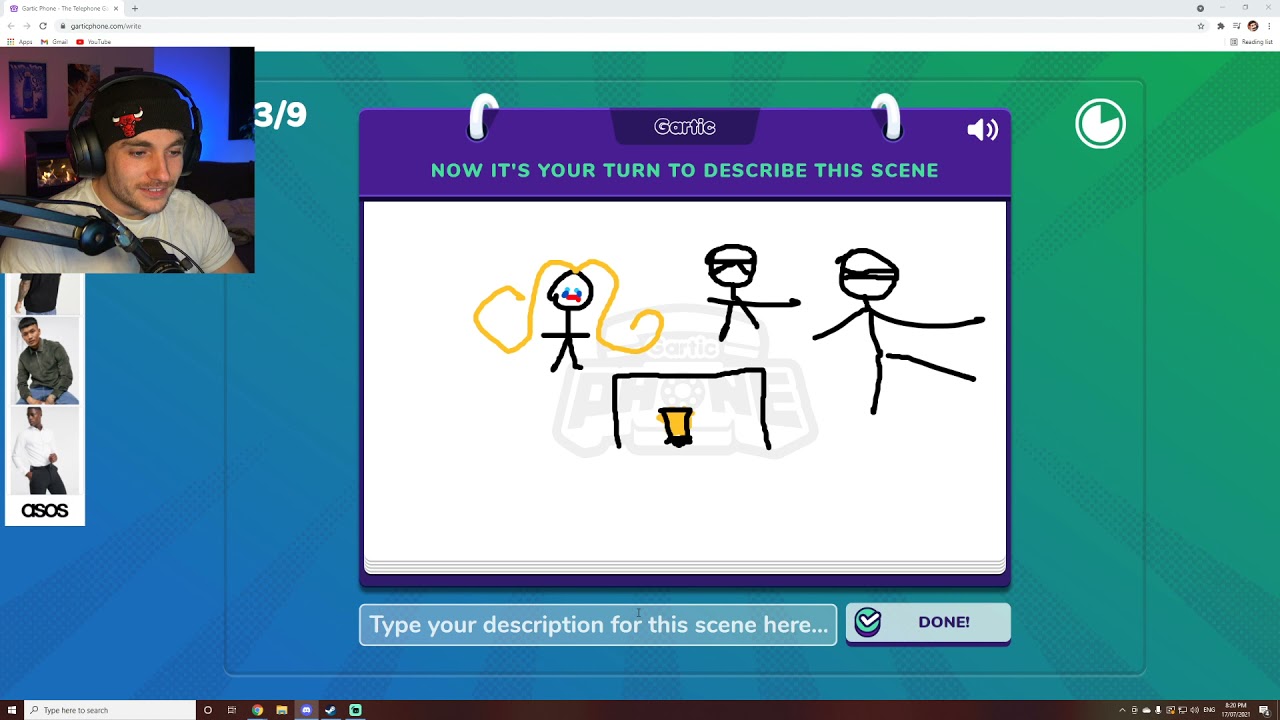Screen dimensions: 1280x720
Task: Click the browser back arrow
Action: click(x=11, y=26)
